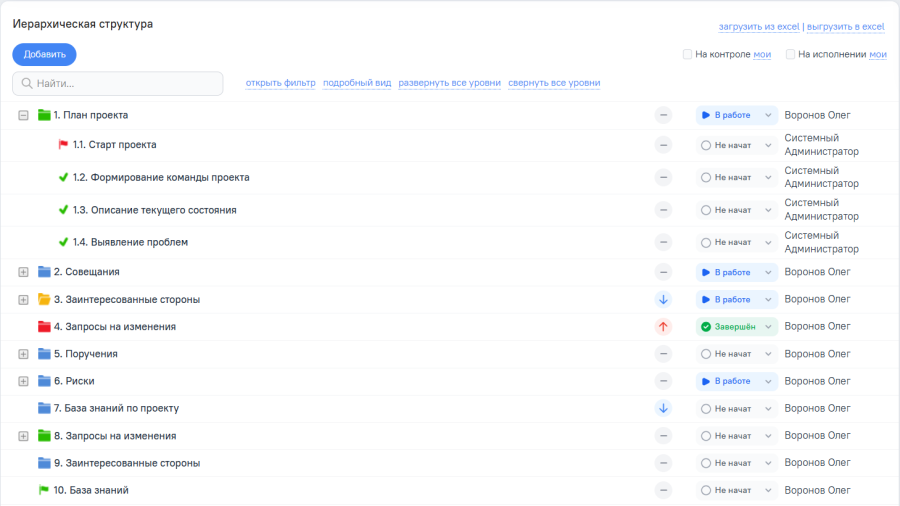Click green folder icon of План проекта
Viewport: 900px width, 506px height.
[44, 115]
